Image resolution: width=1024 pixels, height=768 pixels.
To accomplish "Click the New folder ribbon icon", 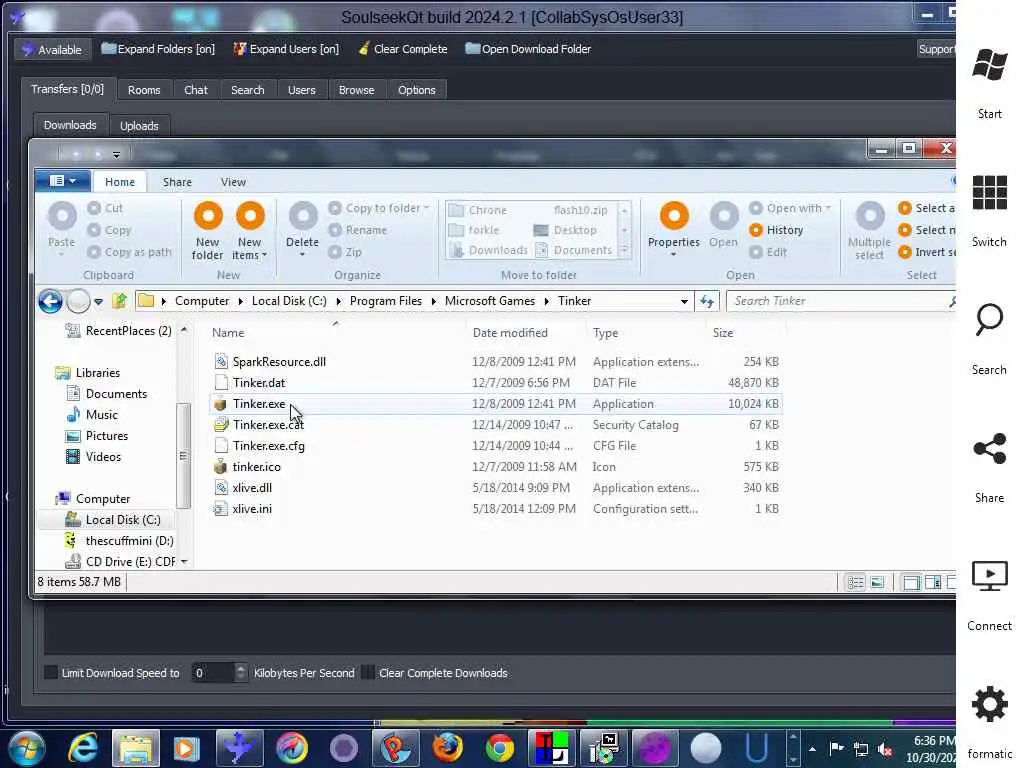I will coord(208,216).
